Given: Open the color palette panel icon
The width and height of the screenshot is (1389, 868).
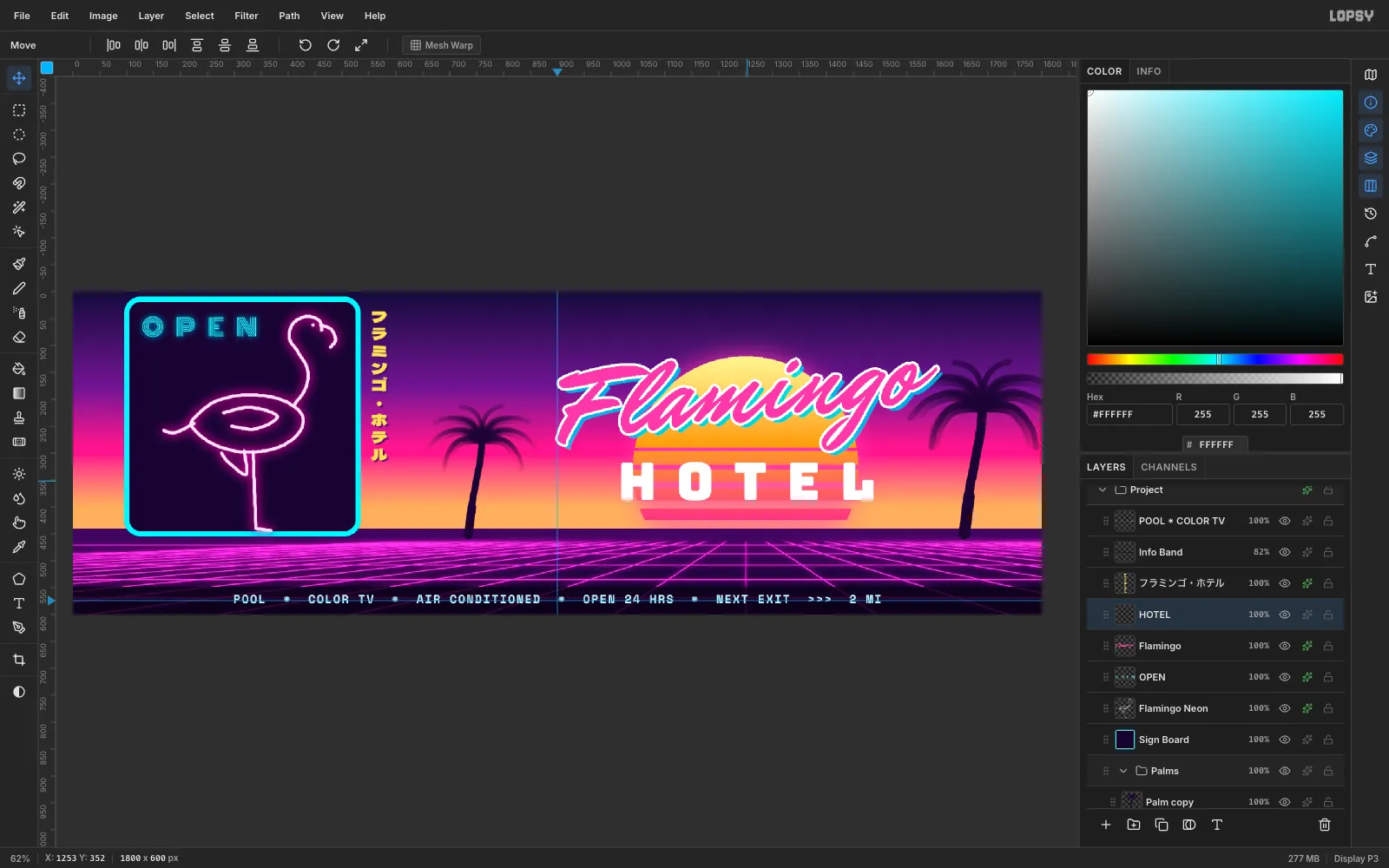Looking at the screenshot, I should coord(1371,130).
